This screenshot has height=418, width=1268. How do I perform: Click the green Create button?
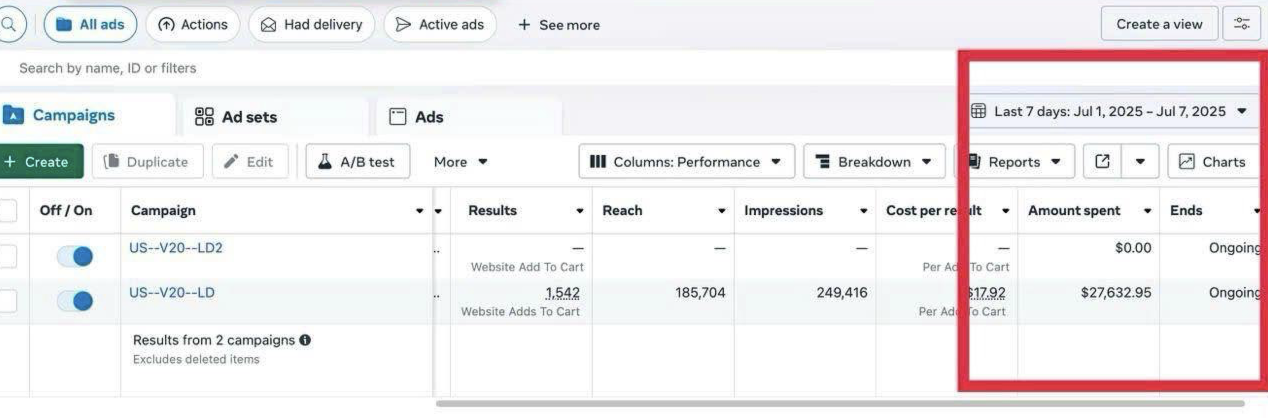(38, 162)
